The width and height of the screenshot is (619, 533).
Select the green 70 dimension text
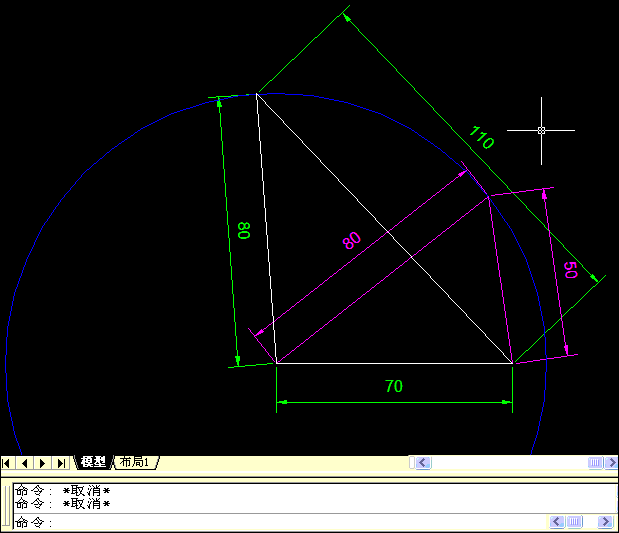point(394,386)
